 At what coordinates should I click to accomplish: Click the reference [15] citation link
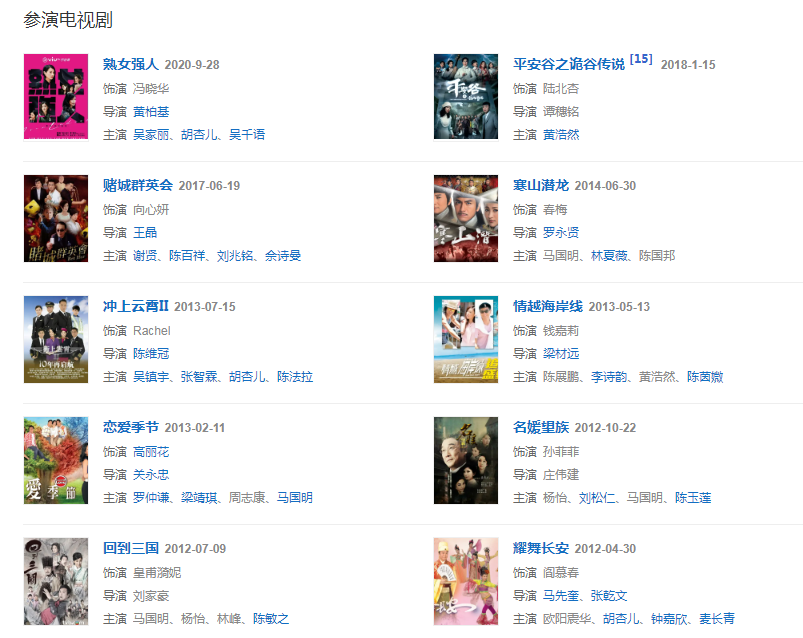641,59
